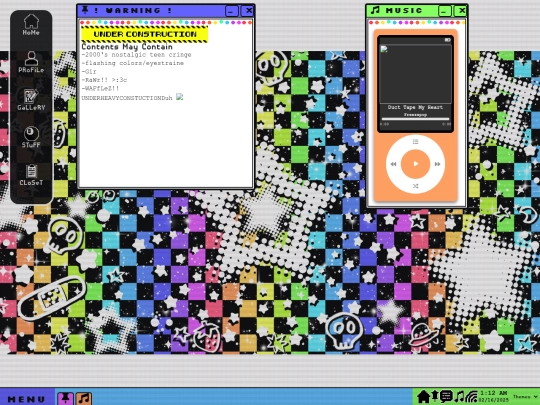The height and width of the screenshot is (405, 540).
Task: Go to previous track on iPod wheel
Action: pyautogui.click(x=393, y=164)
